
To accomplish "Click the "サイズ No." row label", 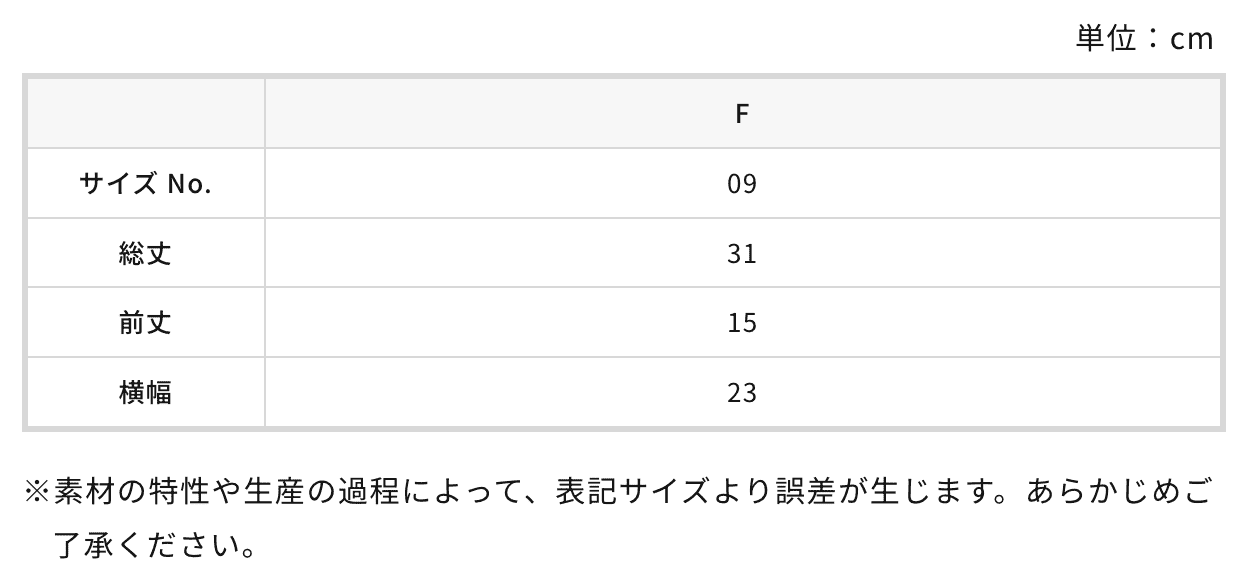I will tap(146, 184).
